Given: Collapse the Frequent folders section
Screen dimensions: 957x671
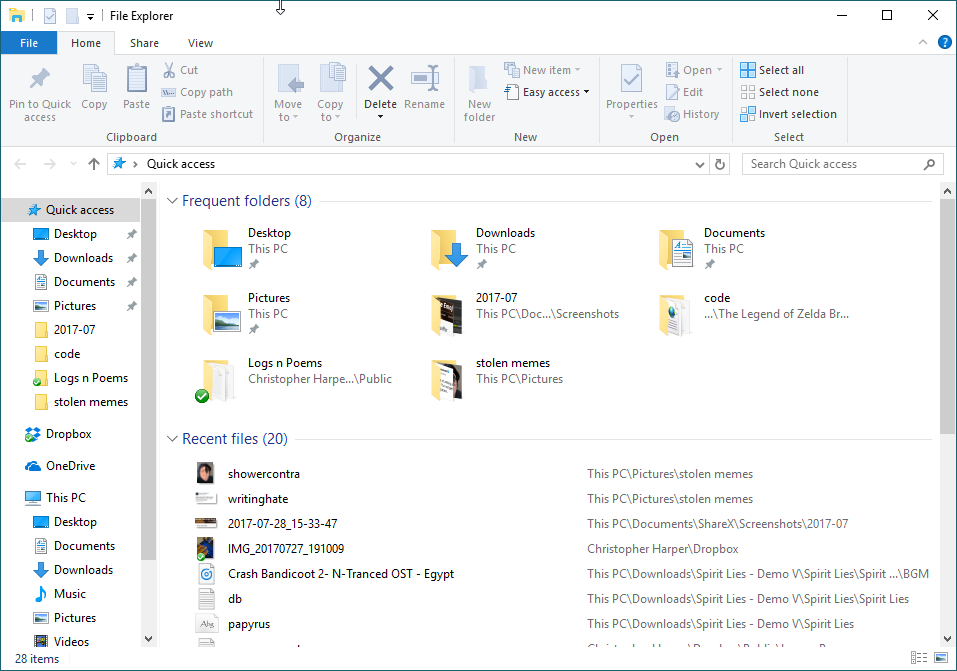Looking at the screenshot, I should click(172, 201).
